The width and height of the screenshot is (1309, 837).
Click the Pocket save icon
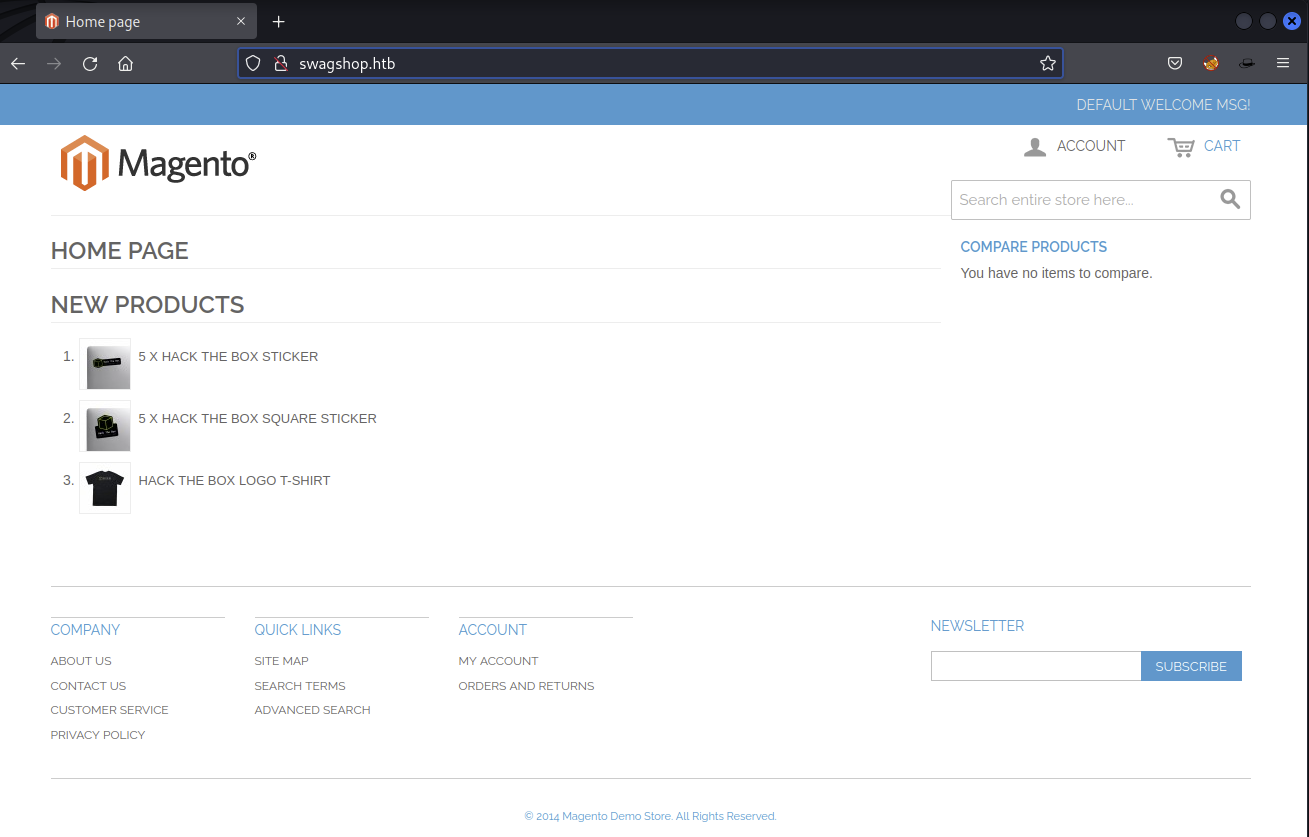click(1175, 64)
